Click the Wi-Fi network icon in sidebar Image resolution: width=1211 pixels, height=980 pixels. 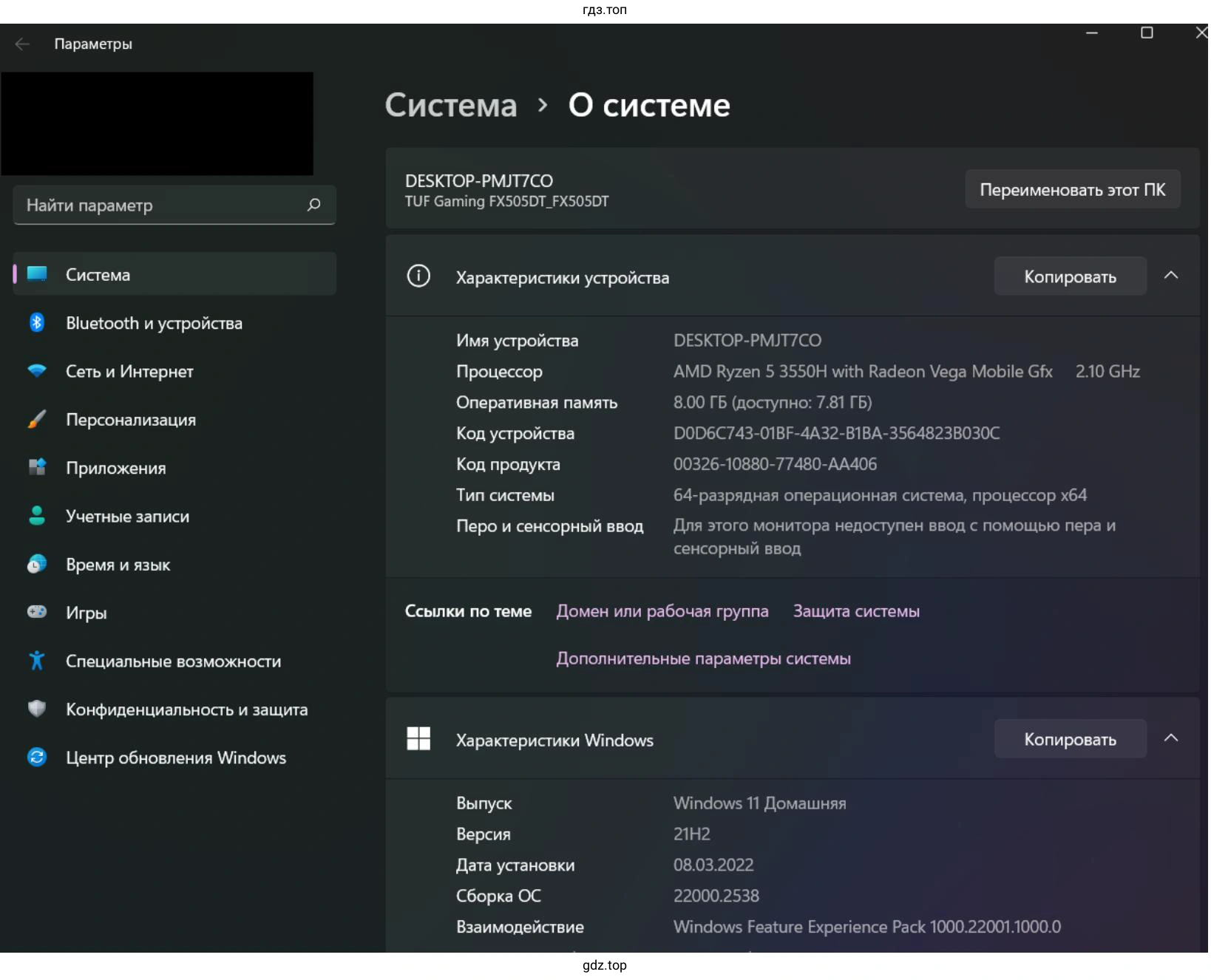click(x=37, y=371)
